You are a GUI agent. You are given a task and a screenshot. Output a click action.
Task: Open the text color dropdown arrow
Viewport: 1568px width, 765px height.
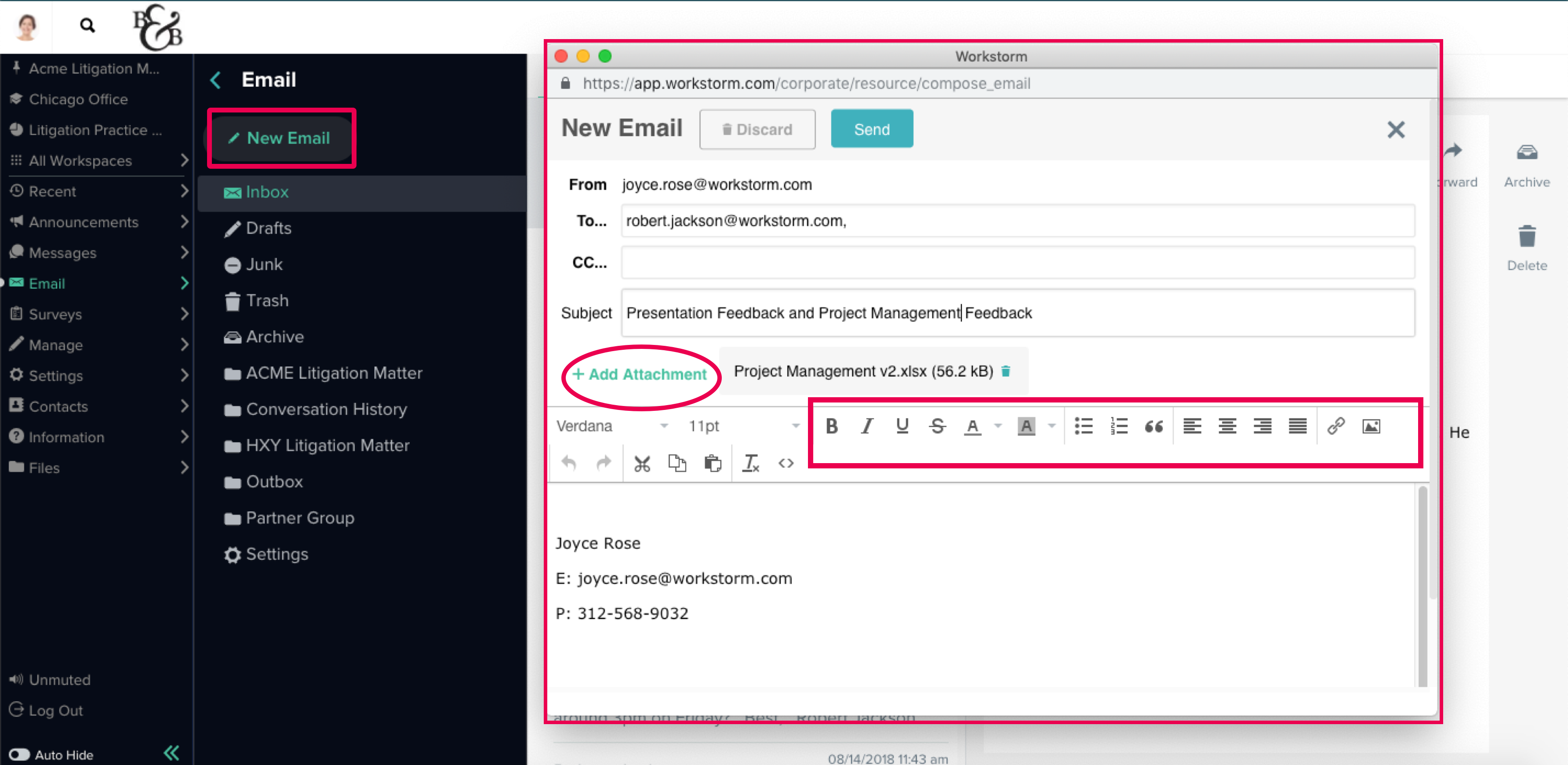click(998, 425)
